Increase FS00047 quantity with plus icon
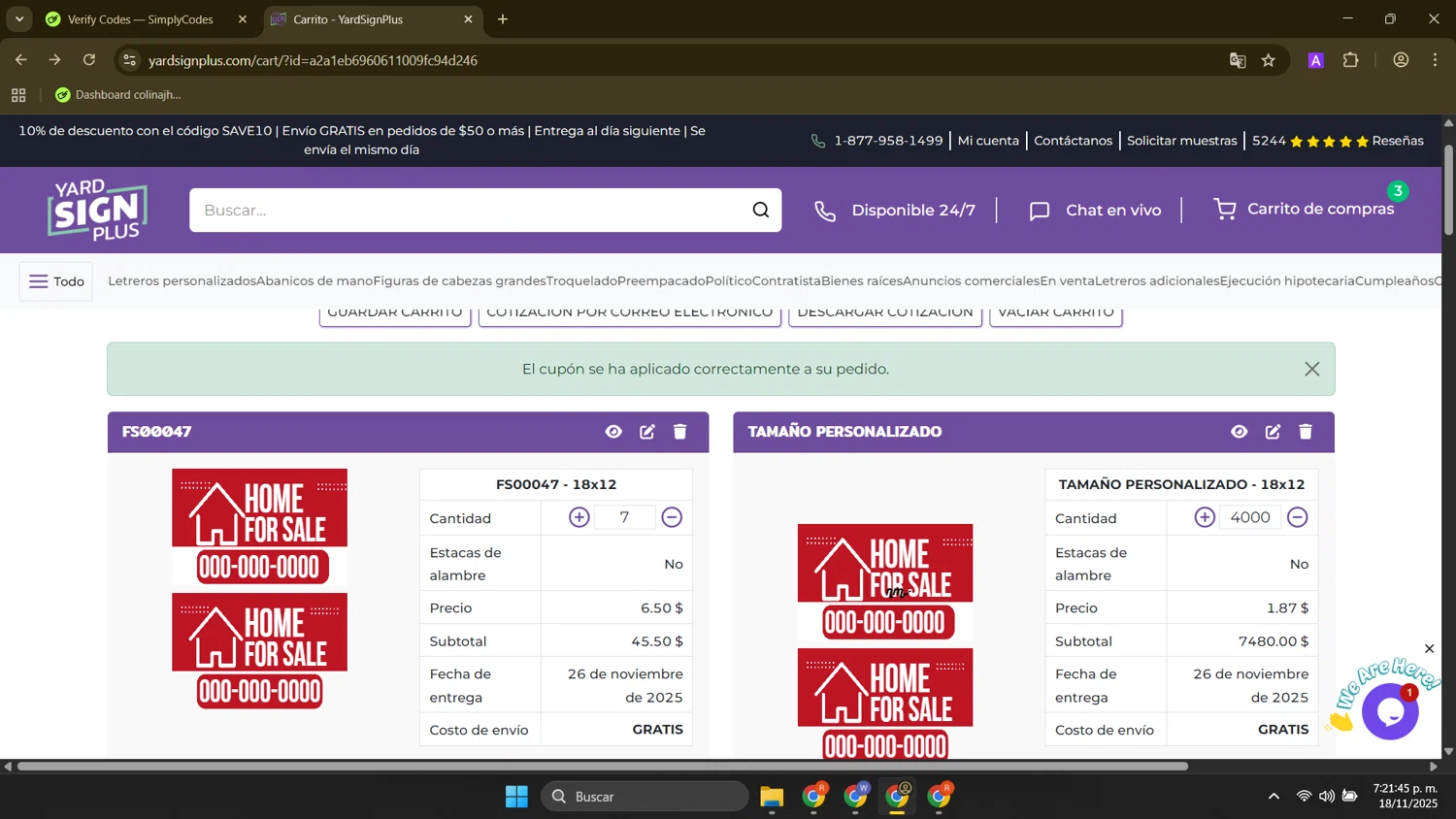This screenshot has width=1456, height=819. click(x=579, y=517)
